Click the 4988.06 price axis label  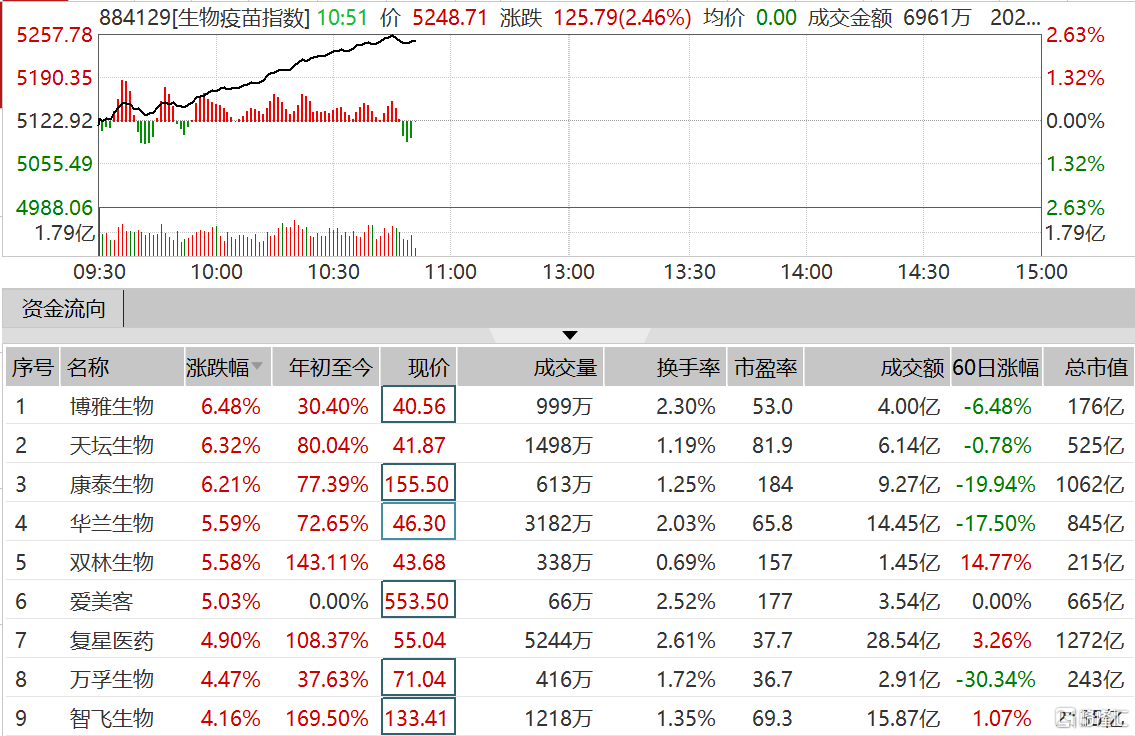(54, 208)
